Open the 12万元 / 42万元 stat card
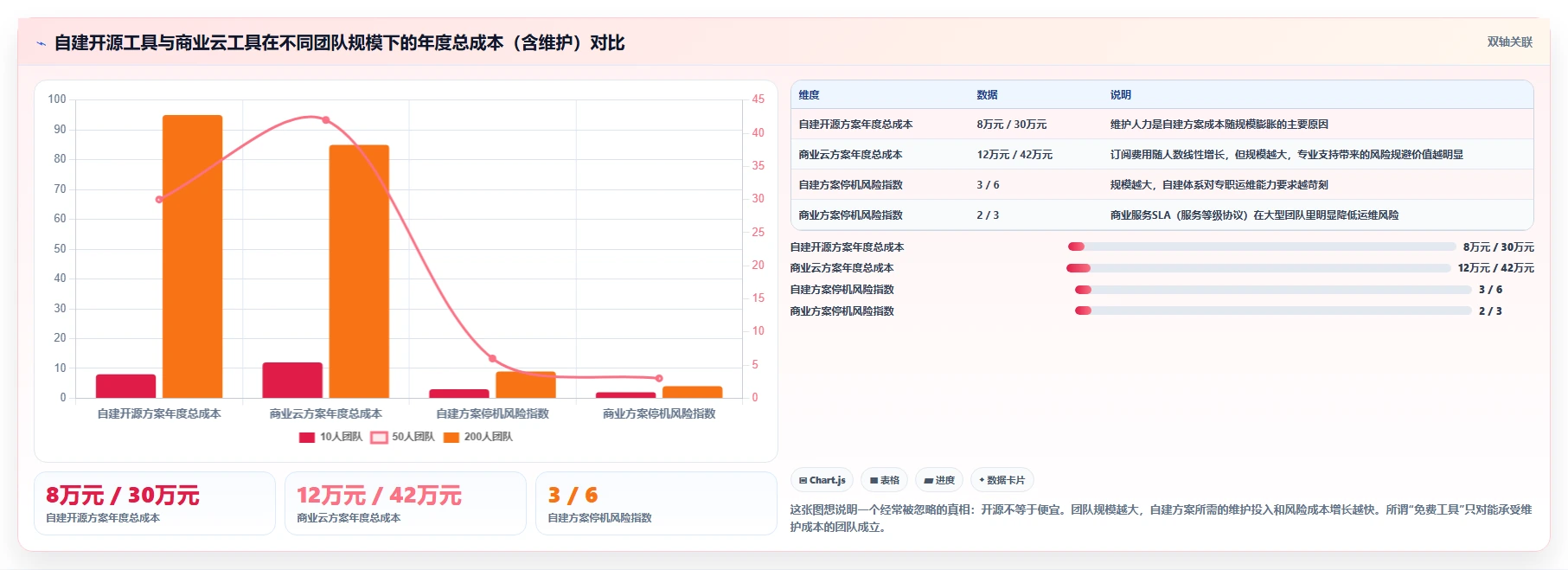This screenshot has height=570, width=1568. (x=406, y=503)
